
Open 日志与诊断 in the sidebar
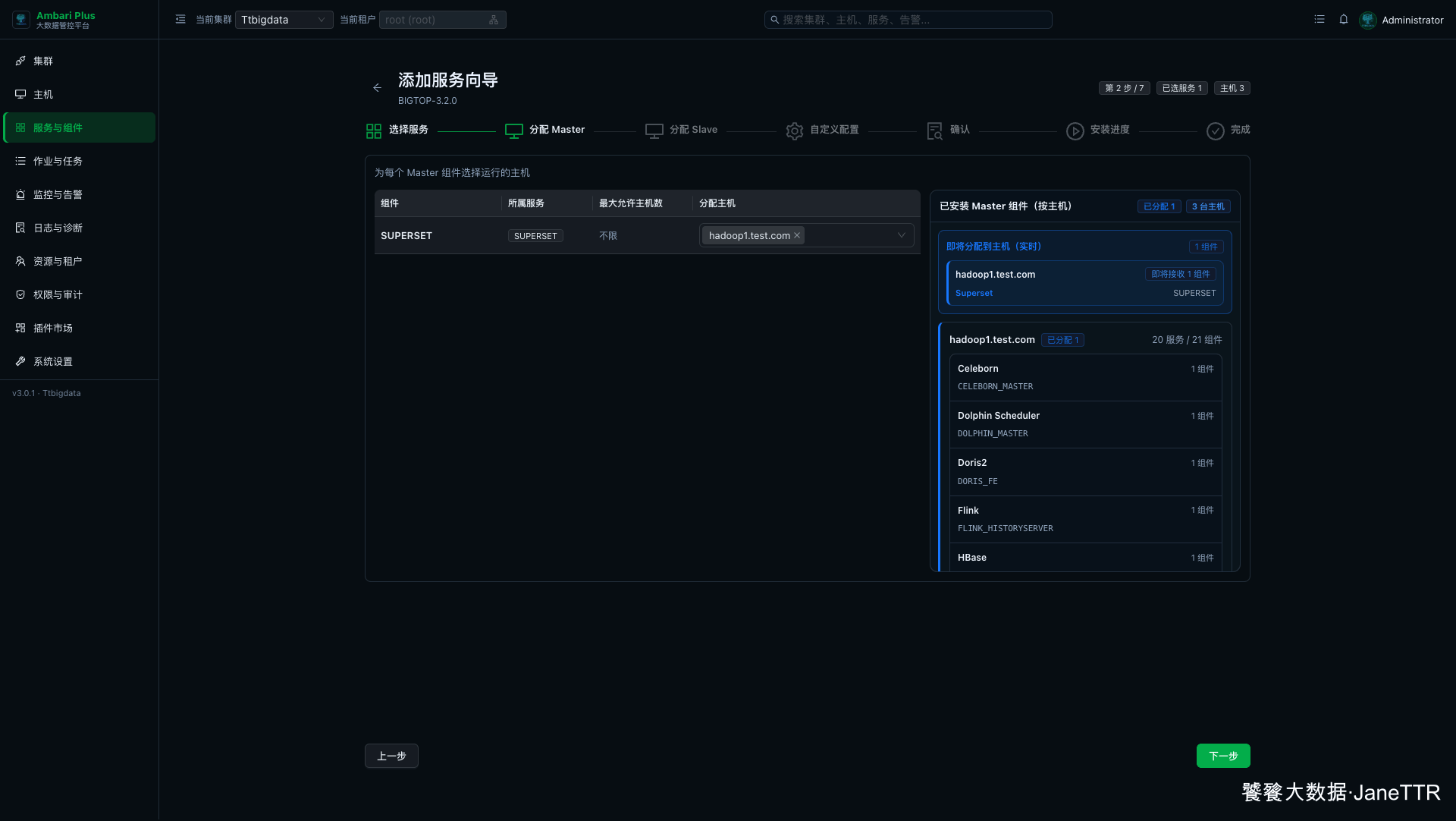pyautogui.click(x=80, y=228)
